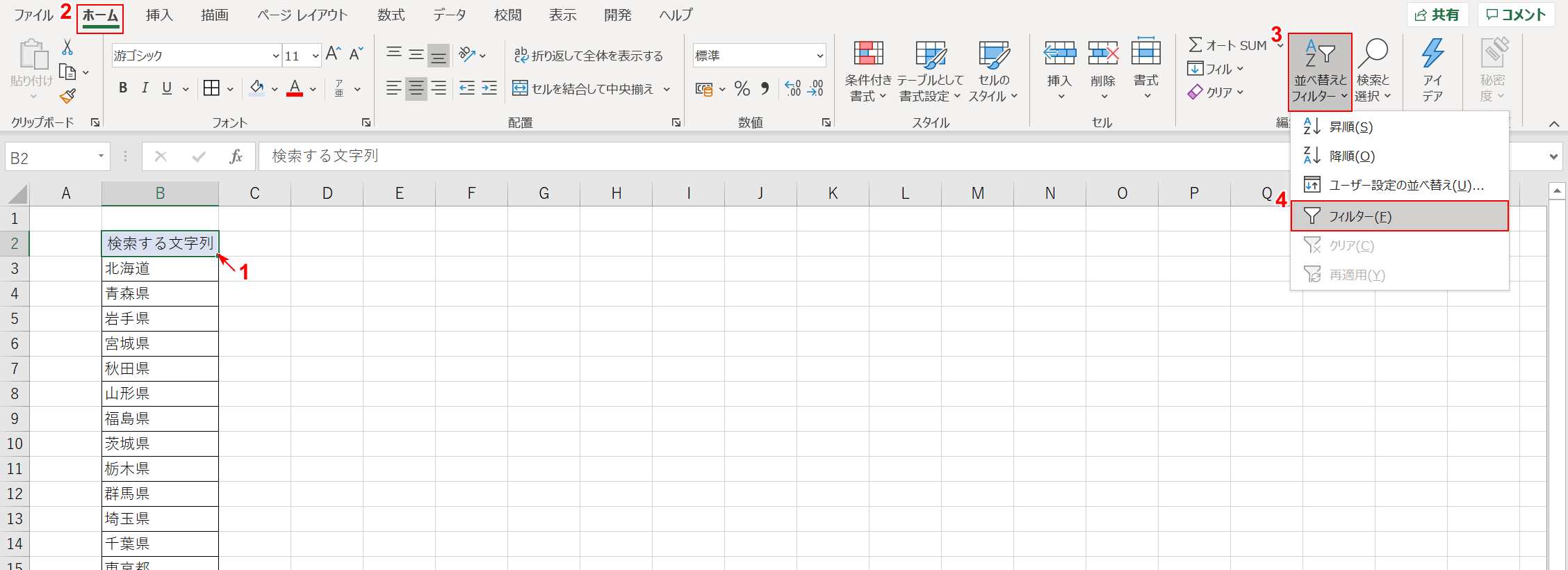The height and width of the screenshot is (570, 1568).
Task: Open the font name 游ゴシック dropdown
Action: [276, 56]
